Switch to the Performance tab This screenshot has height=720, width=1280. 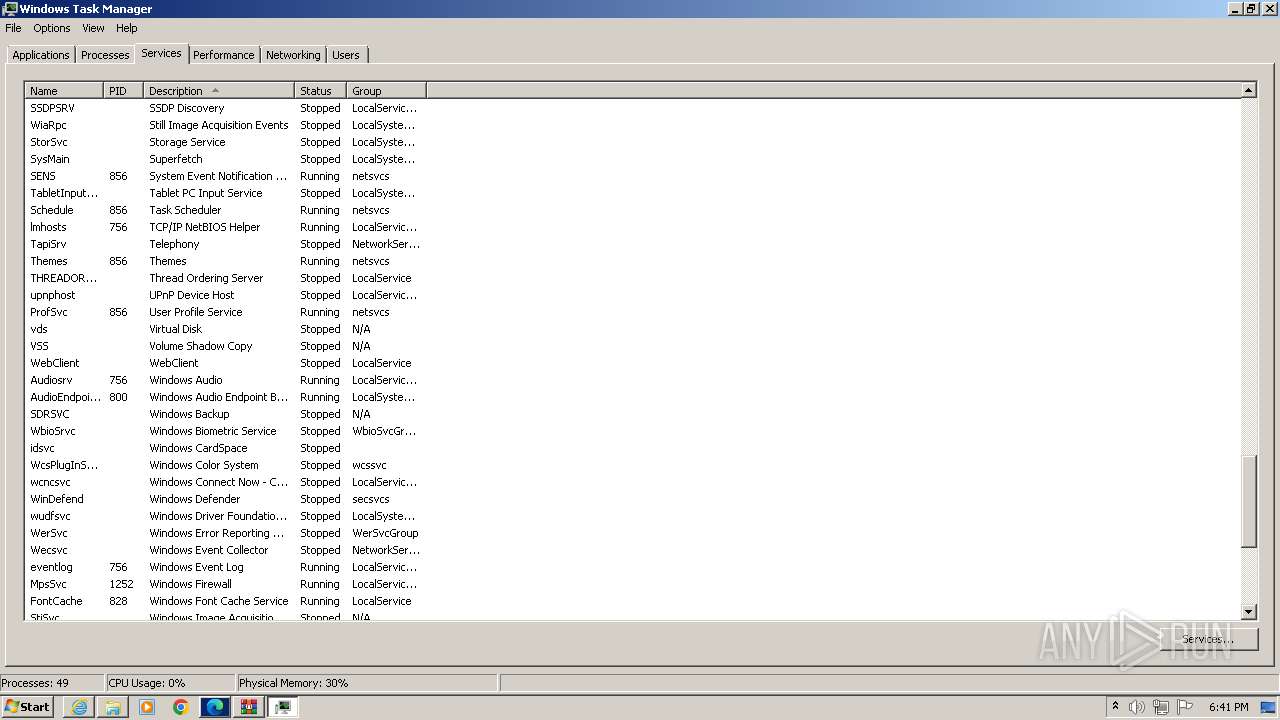(224, 55)
